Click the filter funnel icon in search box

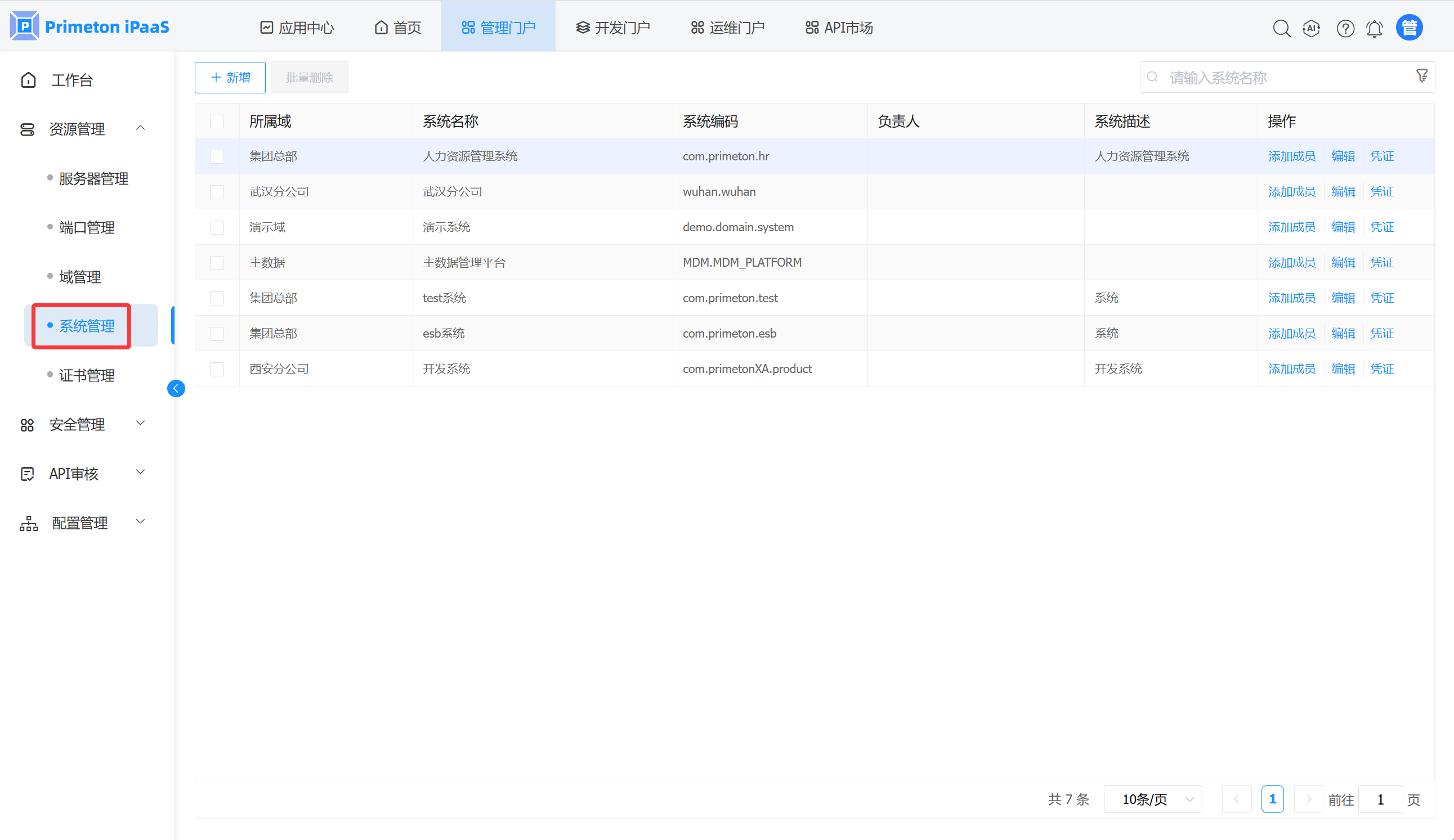1422,75
